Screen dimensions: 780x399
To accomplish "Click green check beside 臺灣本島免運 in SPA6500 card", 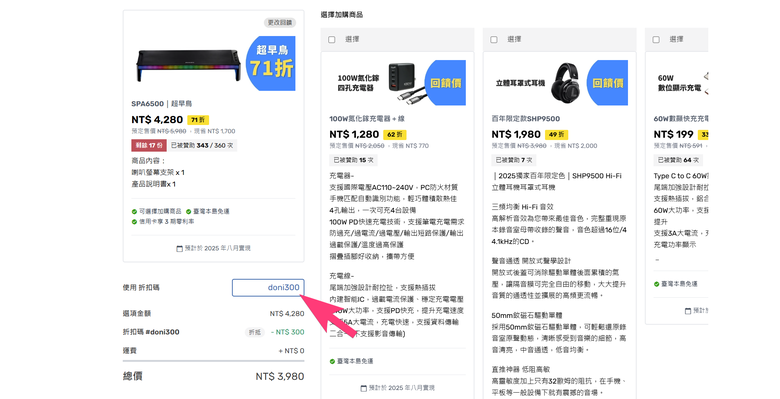I will pyautogui.click(x=189, y=211).
